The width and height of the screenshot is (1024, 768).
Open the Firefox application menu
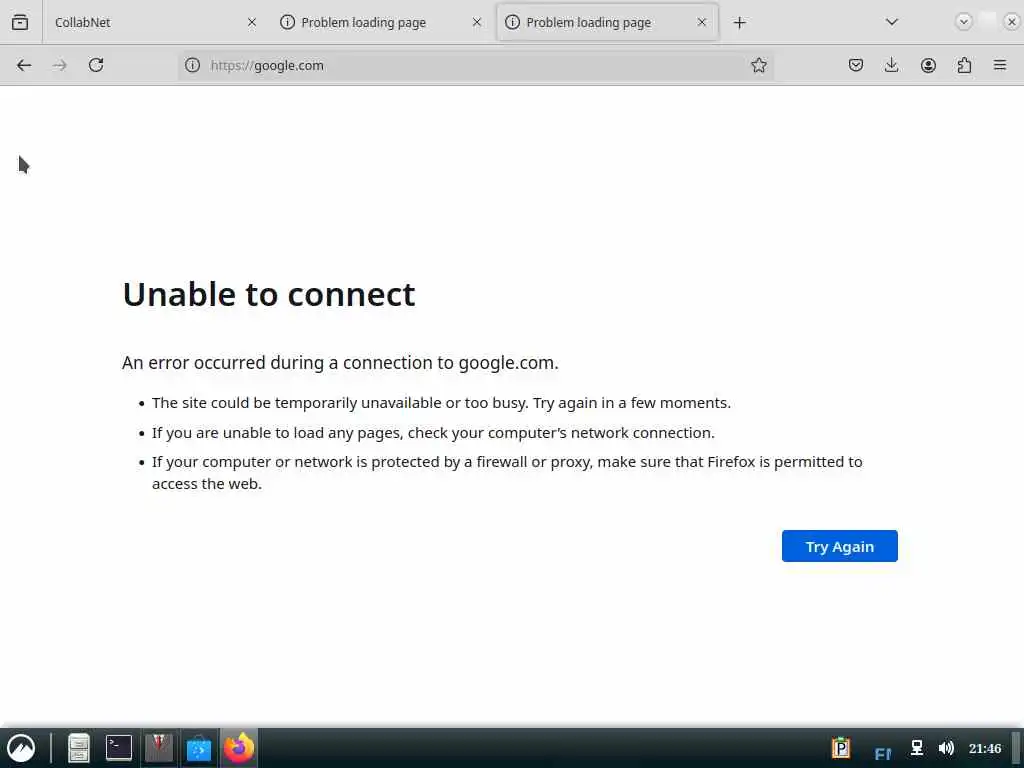coord(1000,65)
